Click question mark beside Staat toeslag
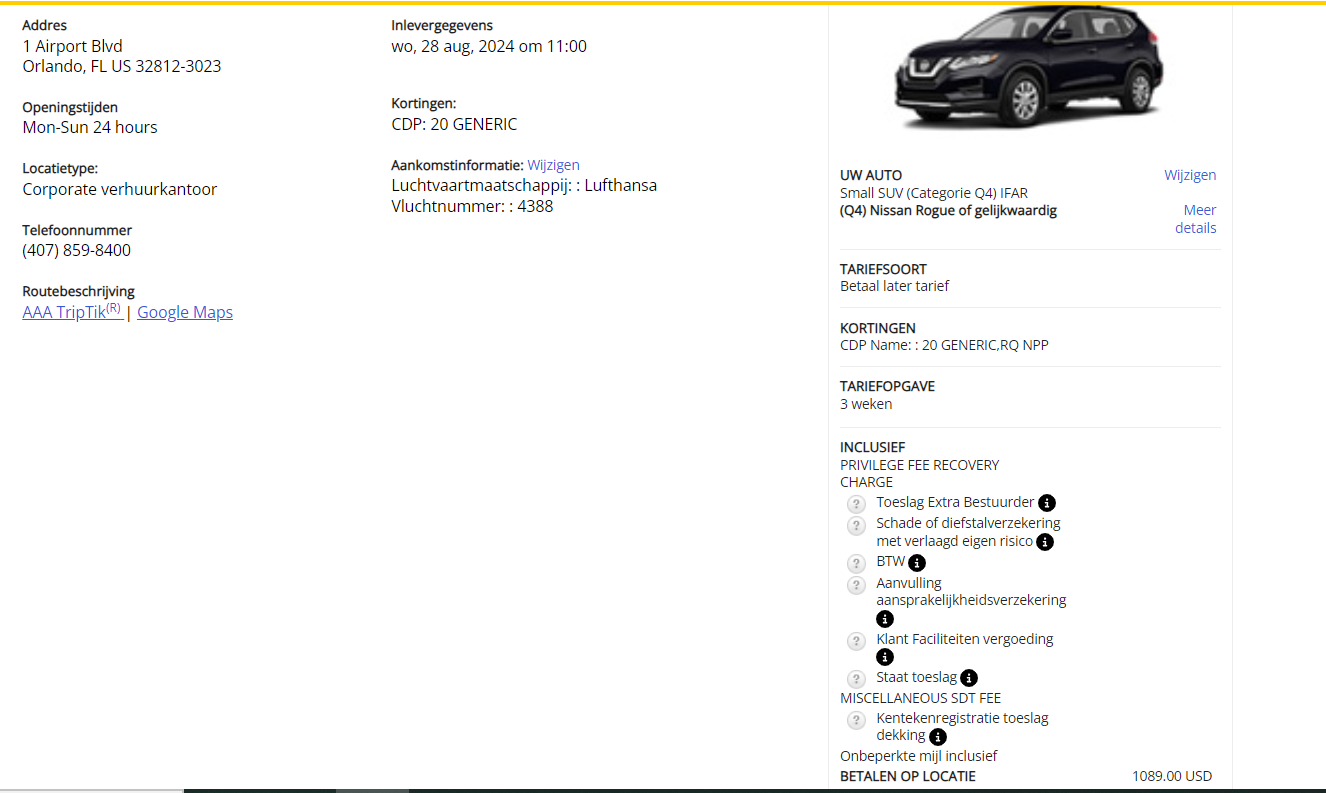The width and height of the screenshot is (1326, 793). [x=856, y=679]
